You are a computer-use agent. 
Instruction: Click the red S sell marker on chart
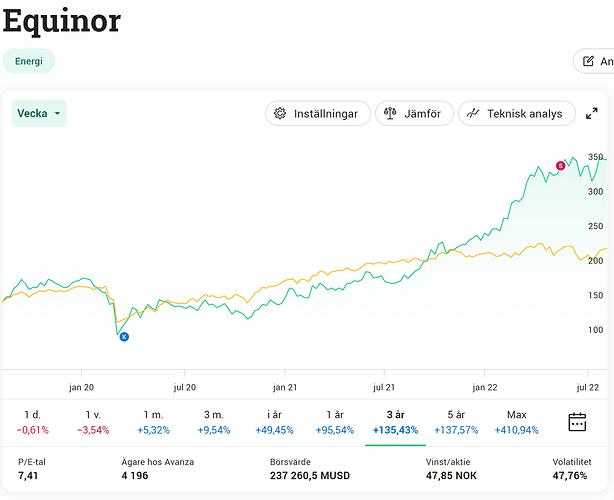pos(561,166)
